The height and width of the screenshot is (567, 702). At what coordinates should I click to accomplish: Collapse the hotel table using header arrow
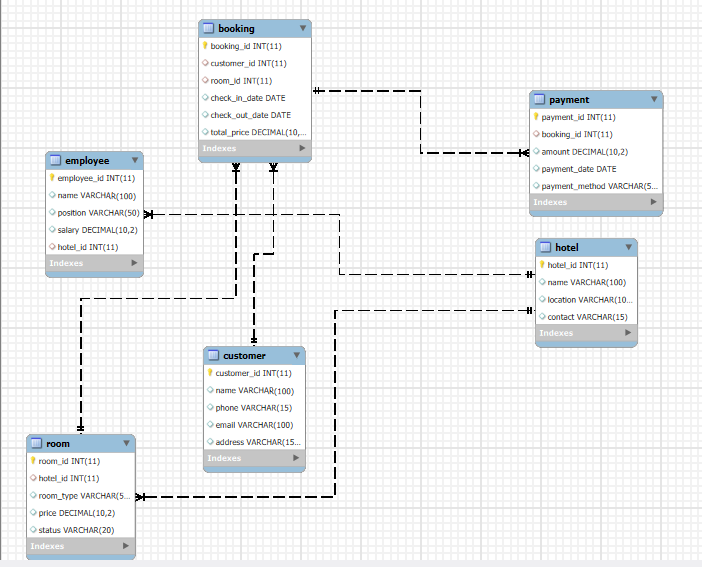(628, 247)
